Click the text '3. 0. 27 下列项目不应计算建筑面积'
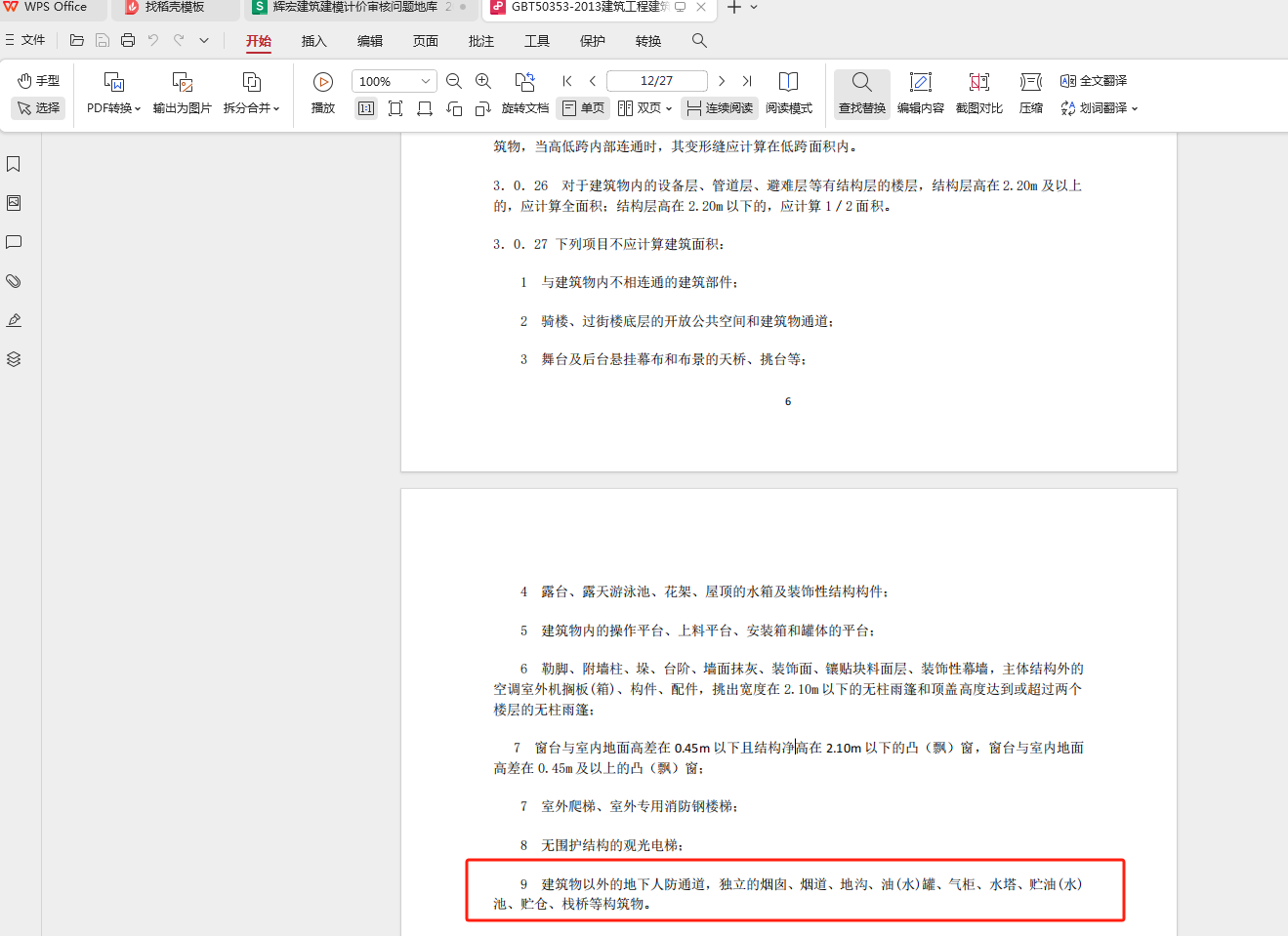1288x936 pixels. click(x=608, y=244)
